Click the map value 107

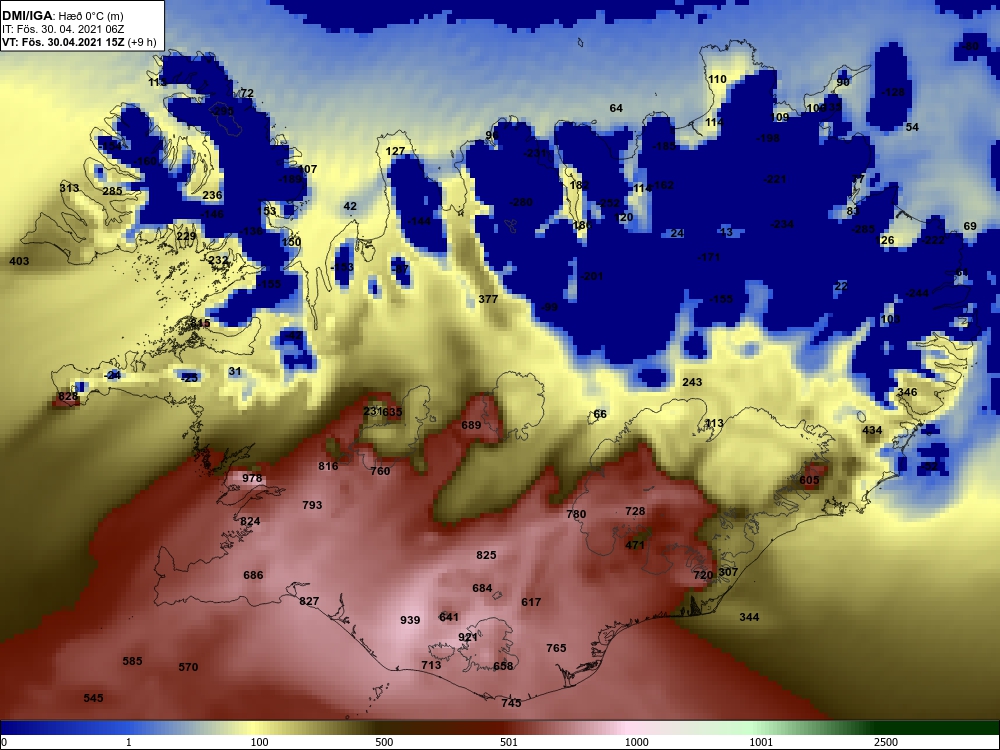coord(307,170)
